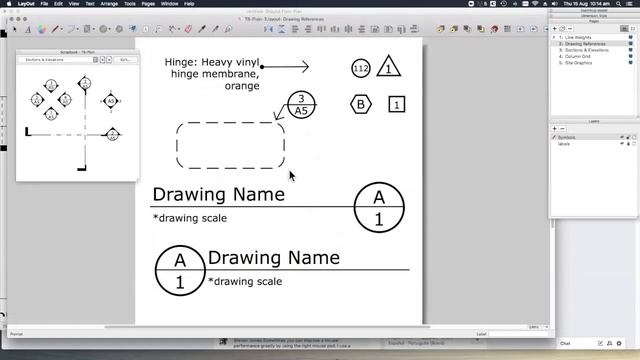Image resolution: width=640 pixels, height=360 pixels.
Task: Choose the Select arrow tool
Action: pos(15,29)
